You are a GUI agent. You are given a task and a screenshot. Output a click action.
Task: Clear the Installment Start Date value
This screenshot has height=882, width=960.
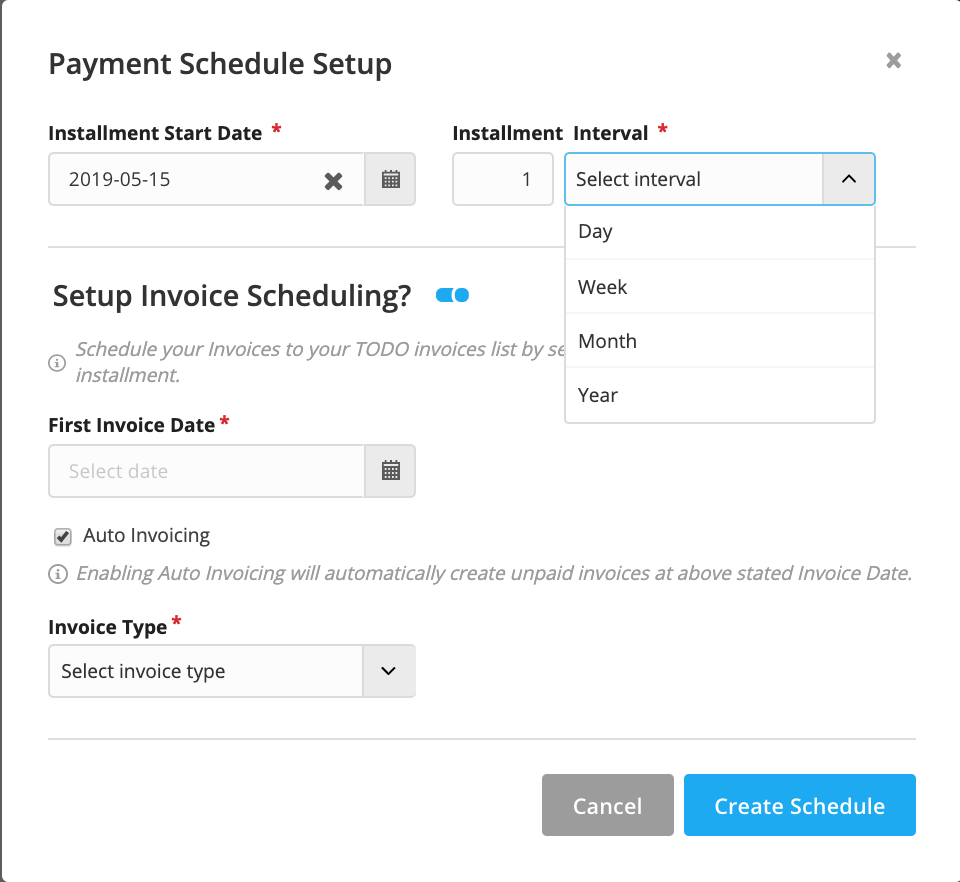(x=333, y=180)
